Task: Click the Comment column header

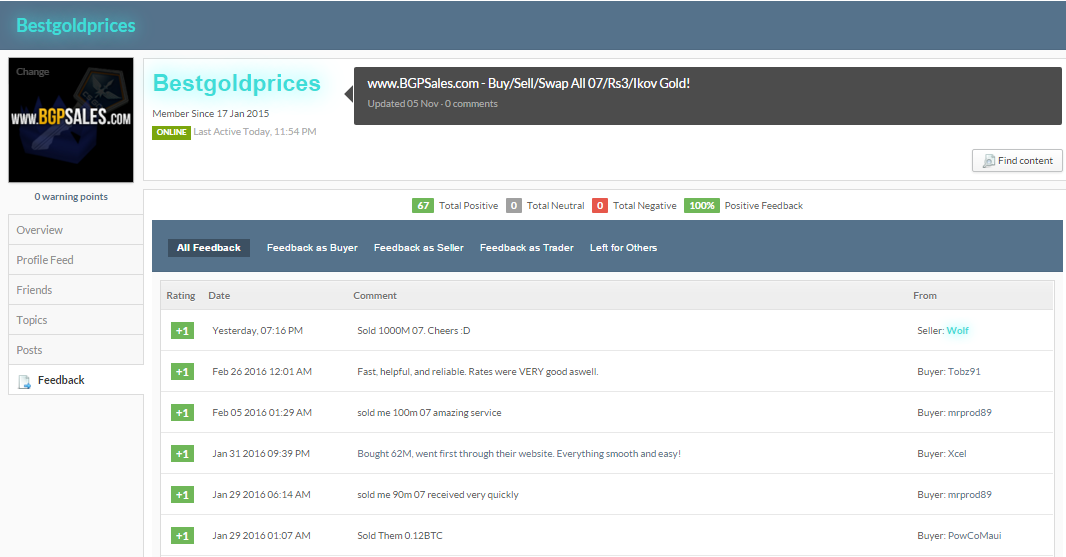Action: (375, 295)
